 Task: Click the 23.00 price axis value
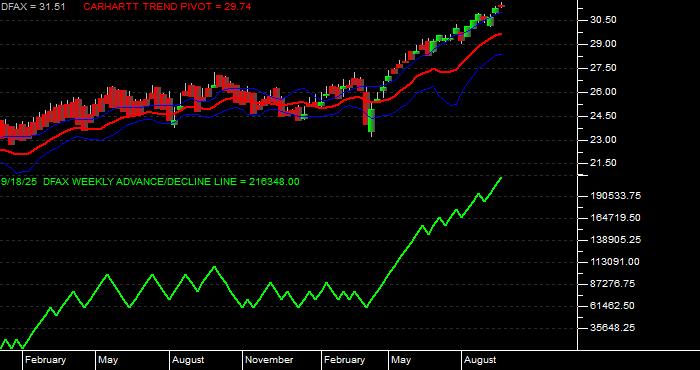603,140
